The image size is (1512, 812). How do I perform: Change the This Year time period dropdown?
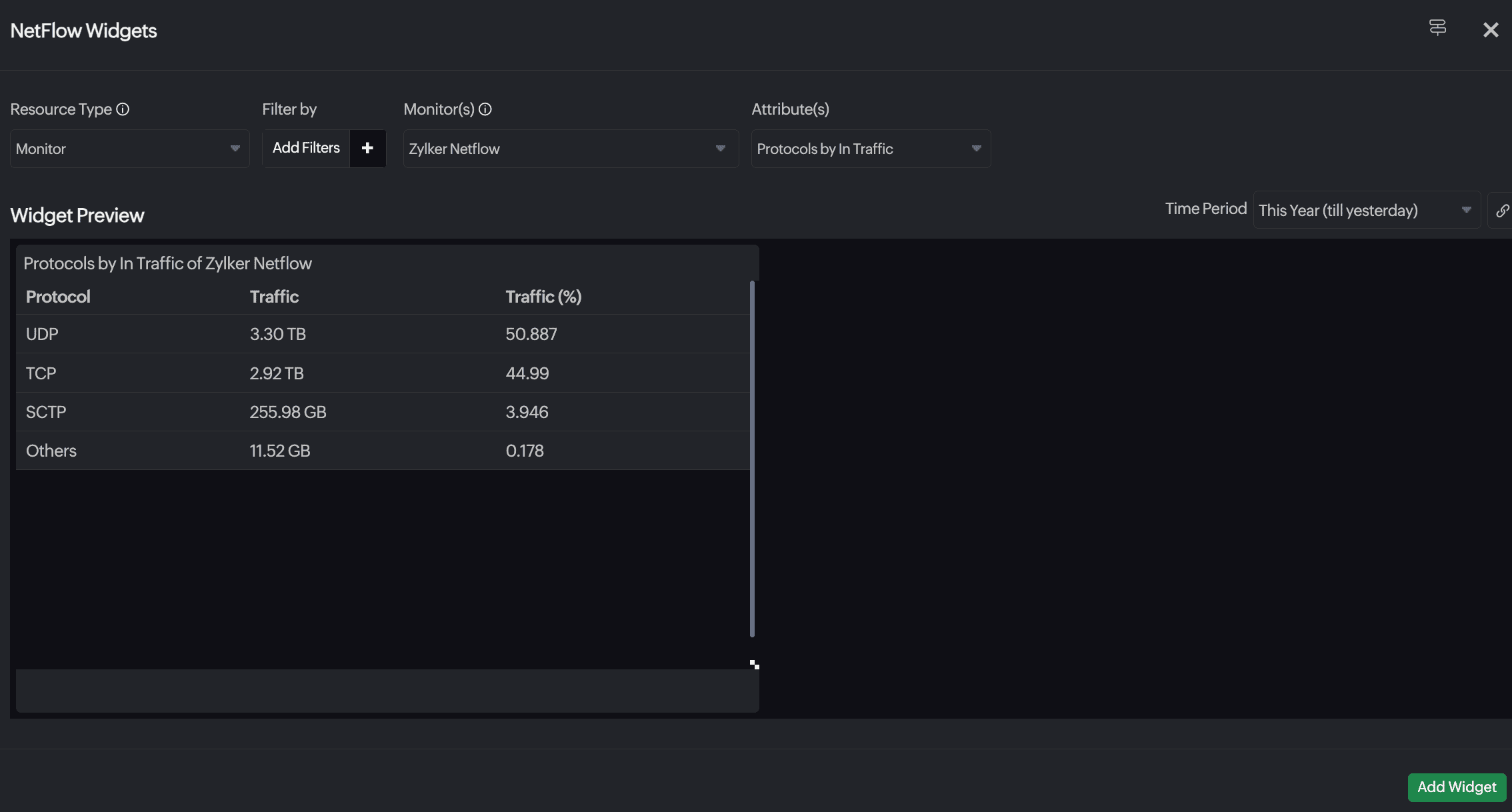click(x=1366, y=211)
